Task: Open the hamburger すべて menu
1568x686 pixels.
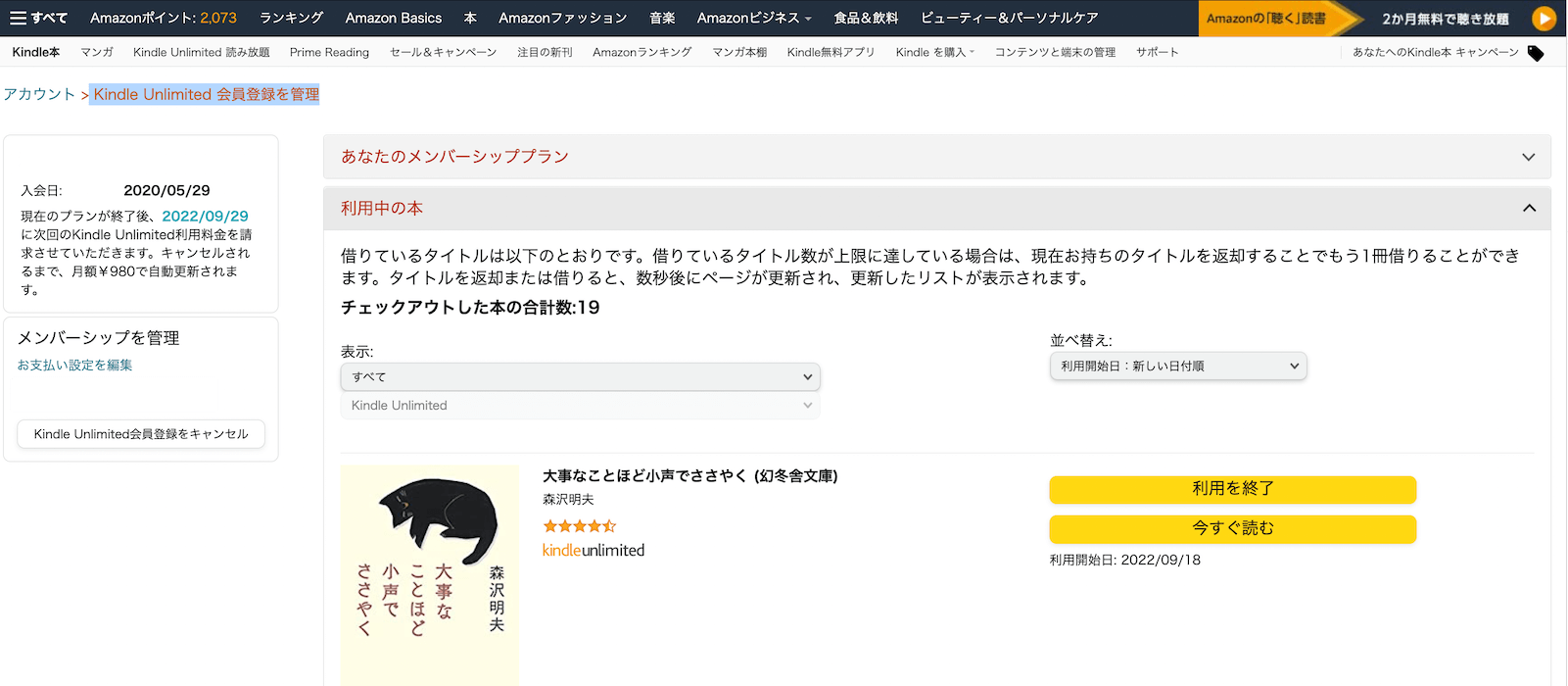Action: pos(38,18)
